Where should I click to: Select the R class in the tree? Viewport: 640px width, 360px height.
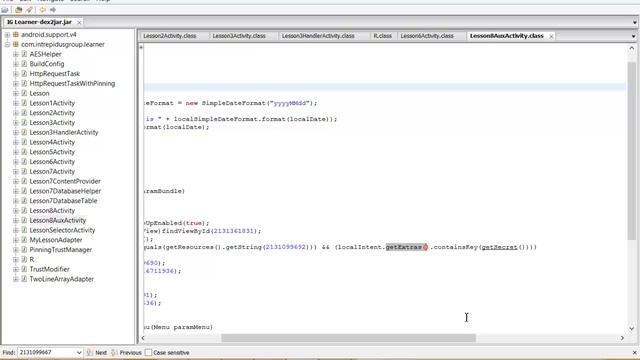click(x=31, y=260)
